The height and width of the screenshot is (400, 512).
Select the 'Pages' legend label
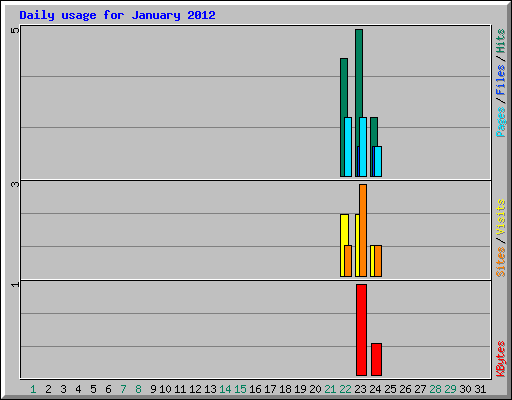tap(501, 122)
